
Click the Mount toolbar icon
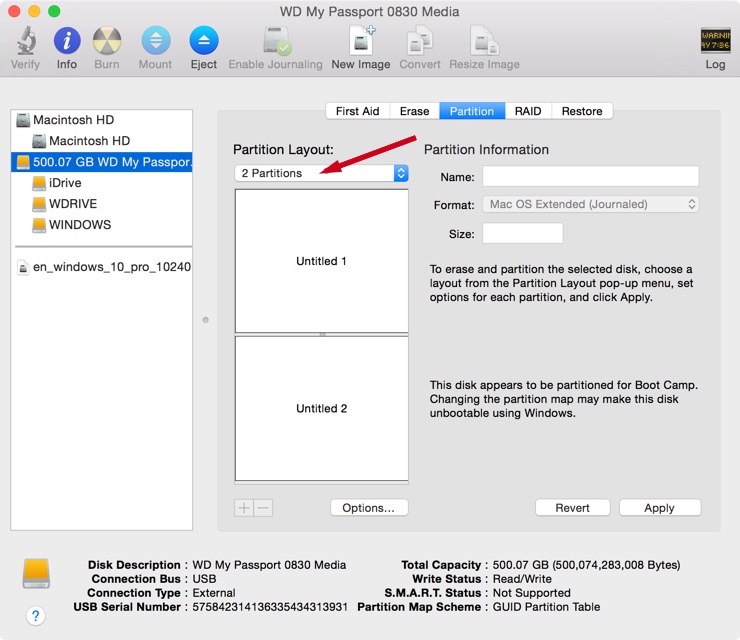click(155, 41)
